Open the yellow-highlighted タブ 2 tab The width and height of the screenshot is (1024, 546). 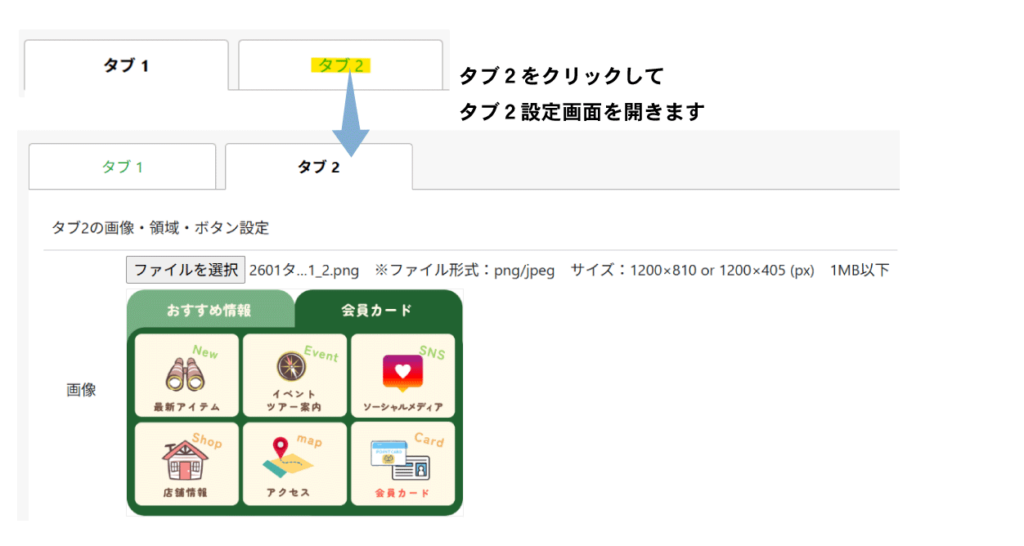click(341, 66)
